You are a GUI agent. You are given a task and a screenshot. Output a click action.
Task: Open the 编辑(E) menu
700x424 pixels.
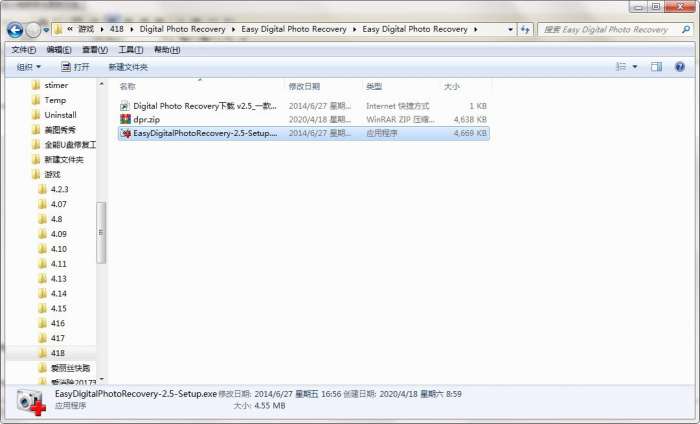coord(59,50)
